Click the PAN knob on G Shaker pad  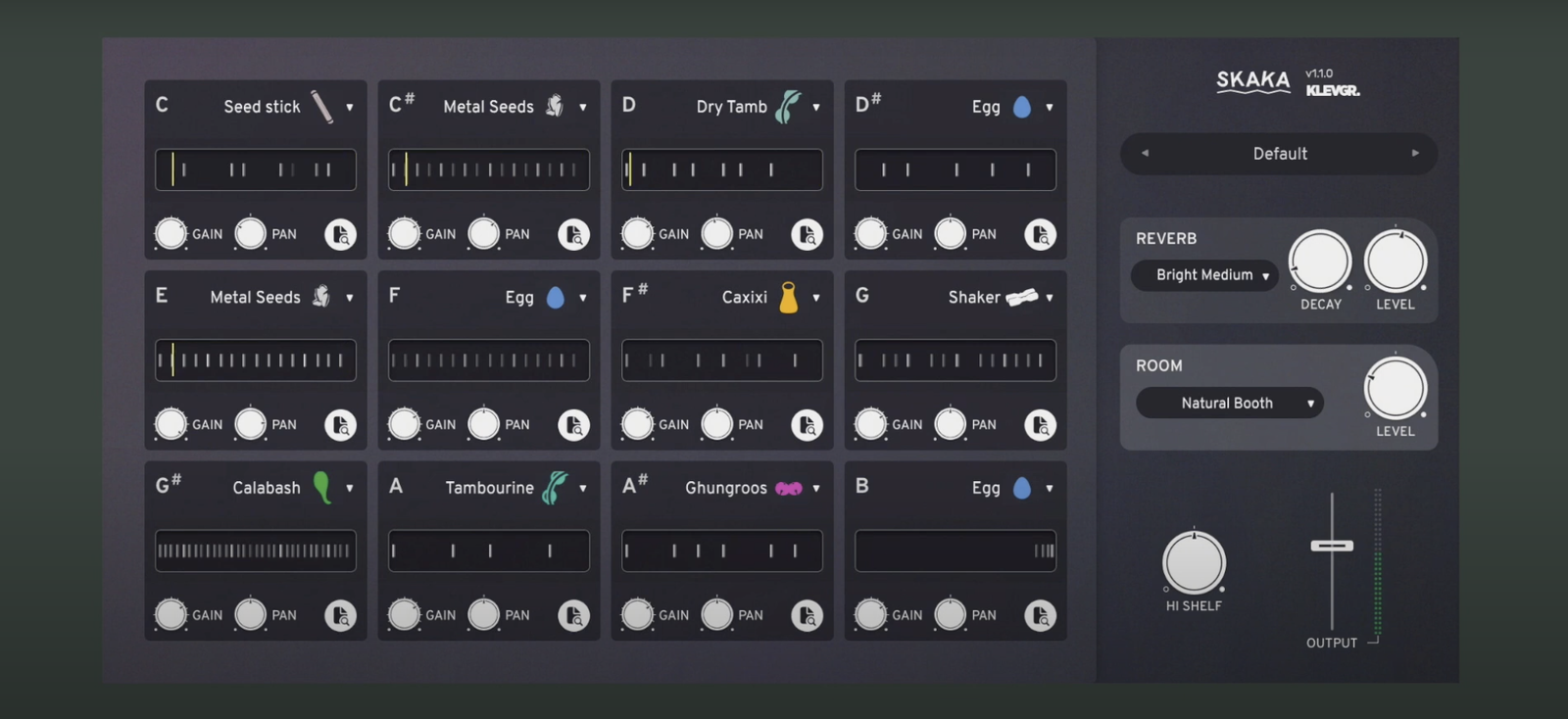coord(950,424)
